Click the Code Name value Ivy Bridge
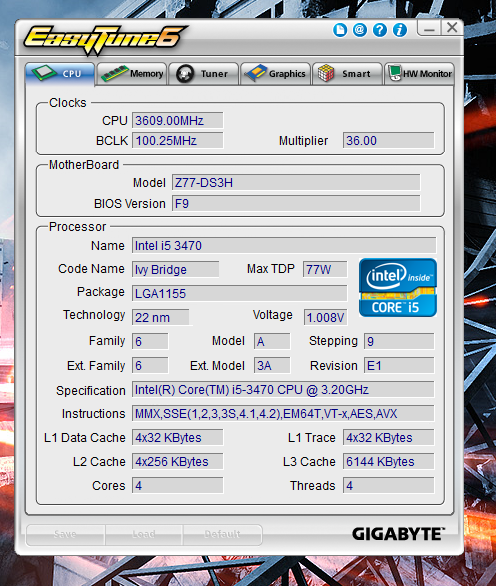Viewport: 496px width, 586px height. pos(175,269)
